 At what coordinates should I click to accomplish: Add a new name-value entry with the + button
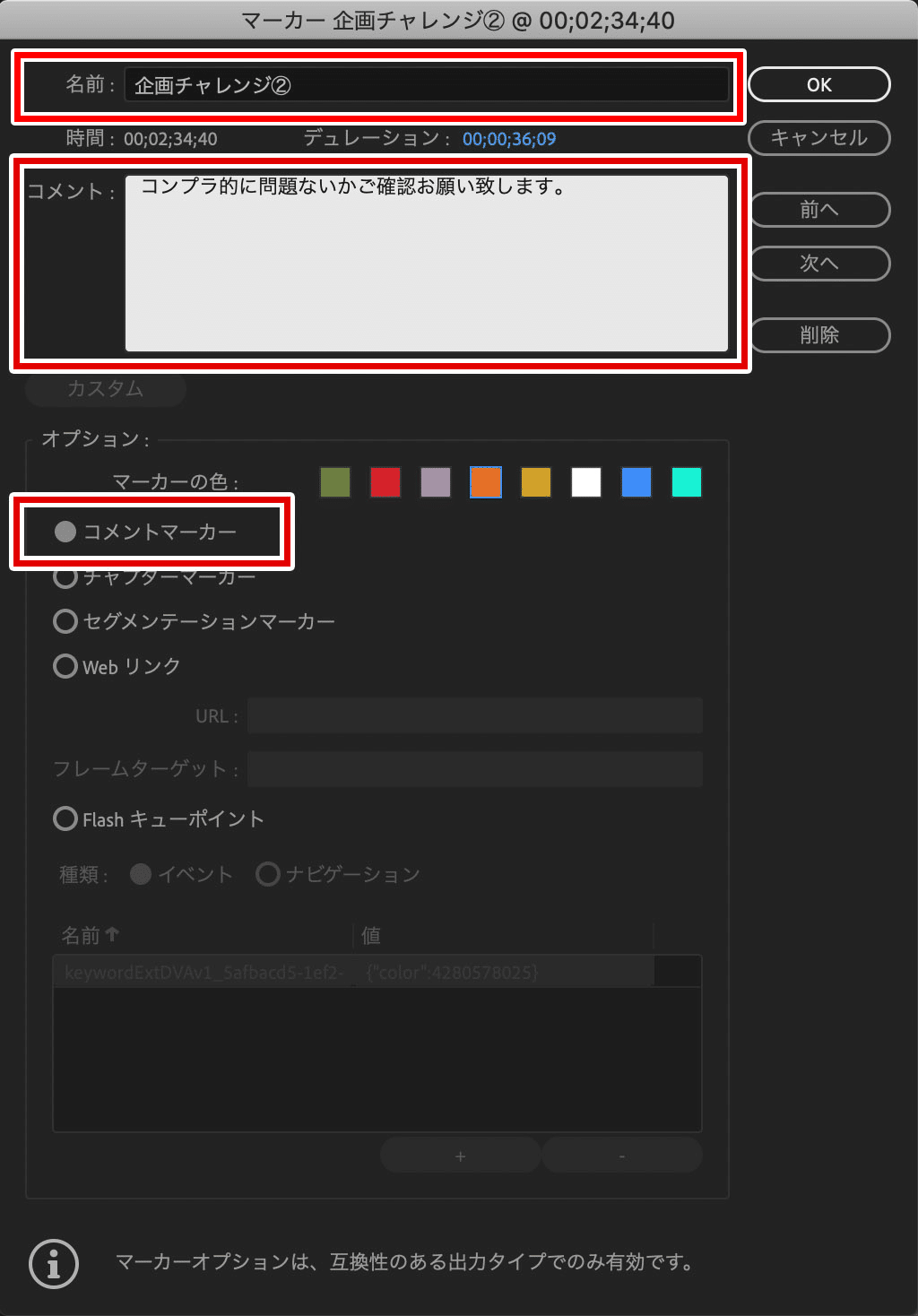pos(459,1155)
